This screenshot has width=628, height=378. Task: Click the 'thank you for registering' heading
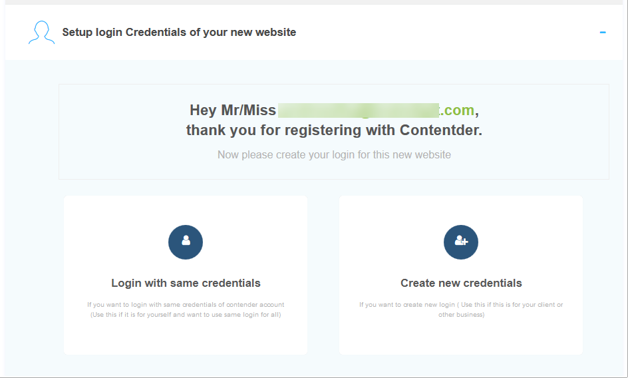coord(334,130)
